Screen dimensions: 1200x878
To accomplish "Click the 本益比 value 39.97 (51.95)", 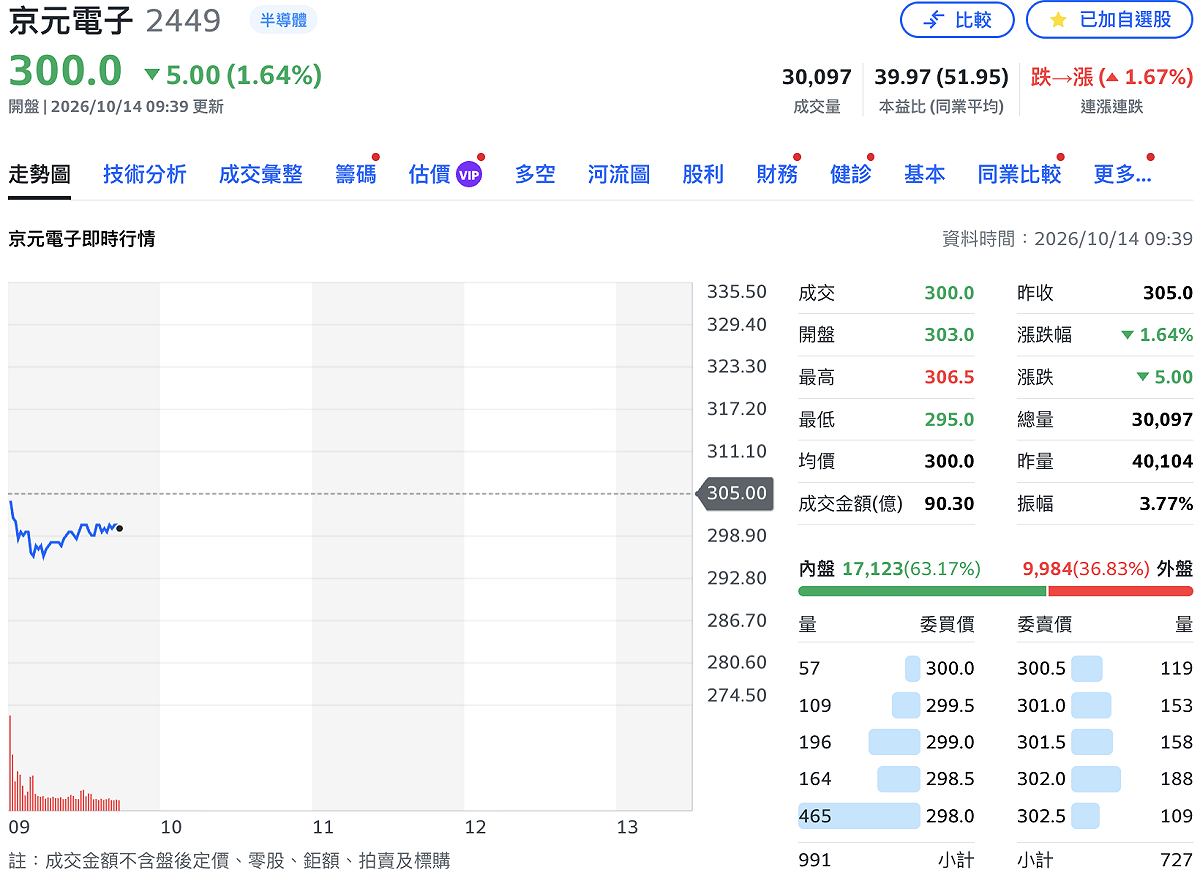I will [941, 77].
